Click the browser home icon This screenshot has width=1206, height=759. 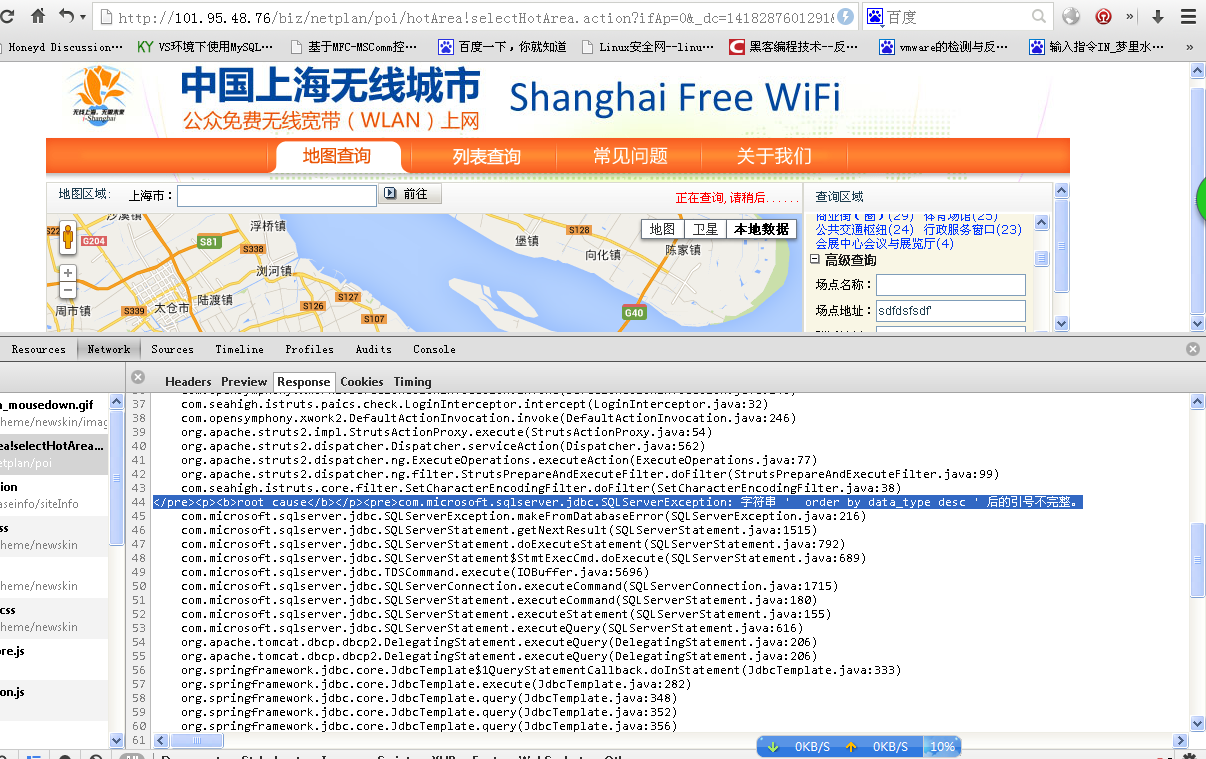tap(38, 16)
